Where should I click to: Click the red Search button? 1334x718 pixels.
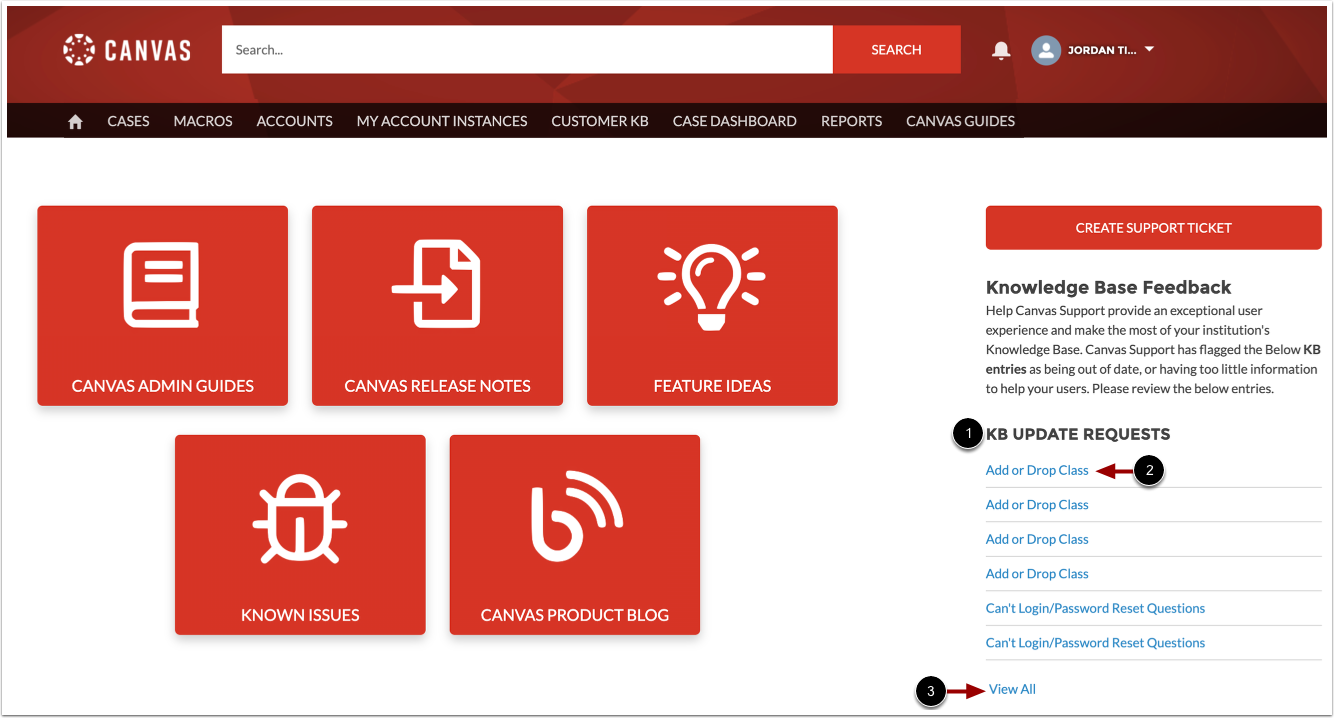click(896, 50)
